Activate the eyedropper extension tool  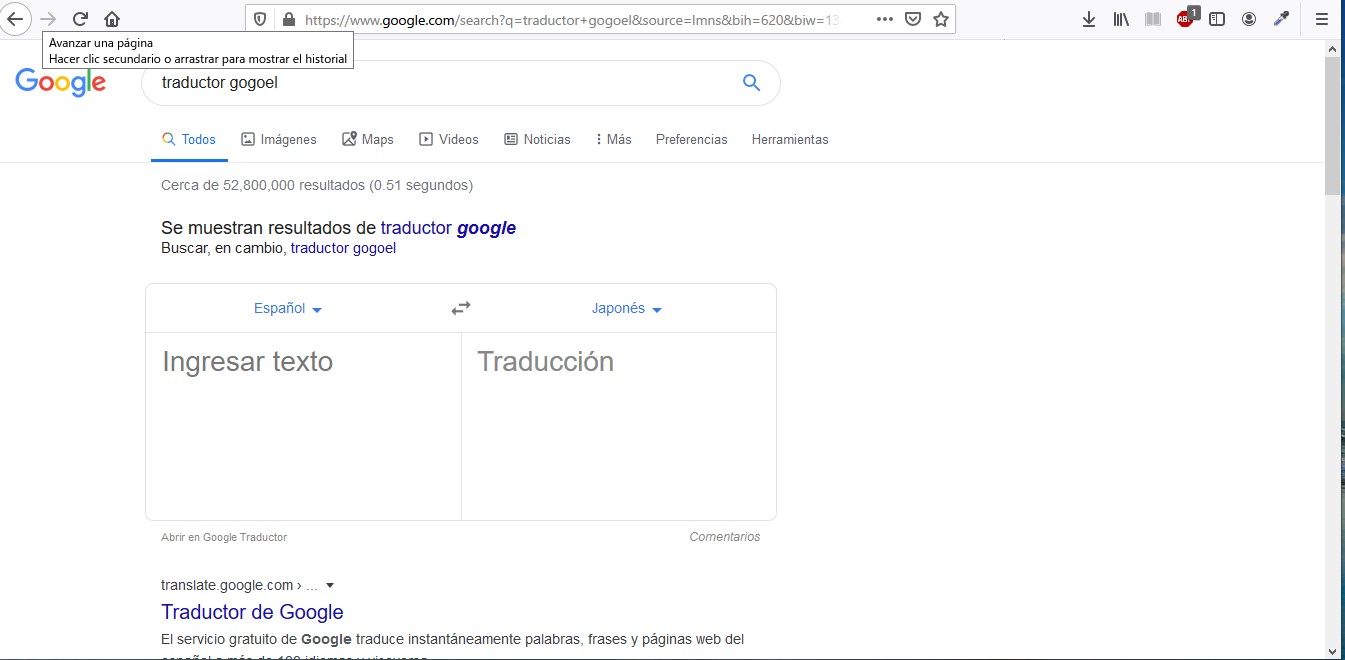click(x=1281, y=19)
